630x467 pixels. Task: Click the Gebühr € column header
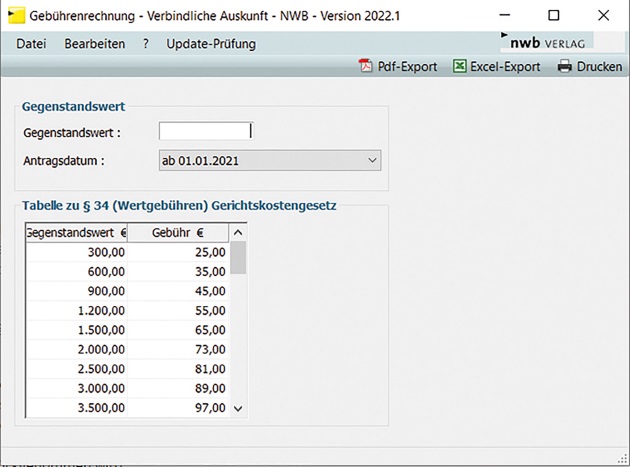pyautogui.click(x=178, y=232)
